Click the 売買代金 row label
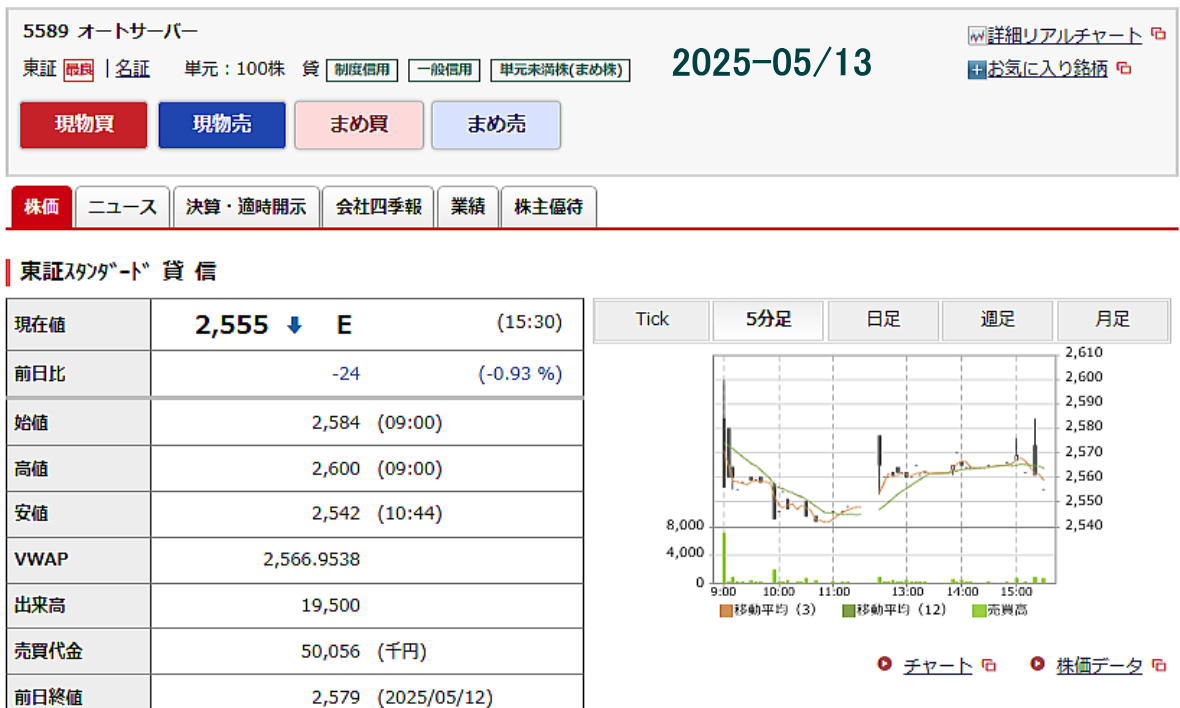The image size is (1180, 708). coord(48,651)
